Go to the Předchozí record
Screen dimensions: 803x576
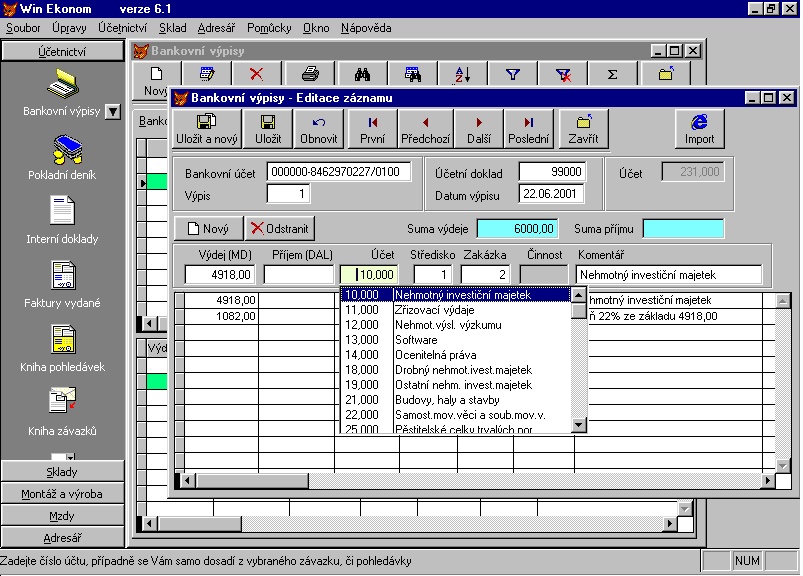tap(426, 129)
